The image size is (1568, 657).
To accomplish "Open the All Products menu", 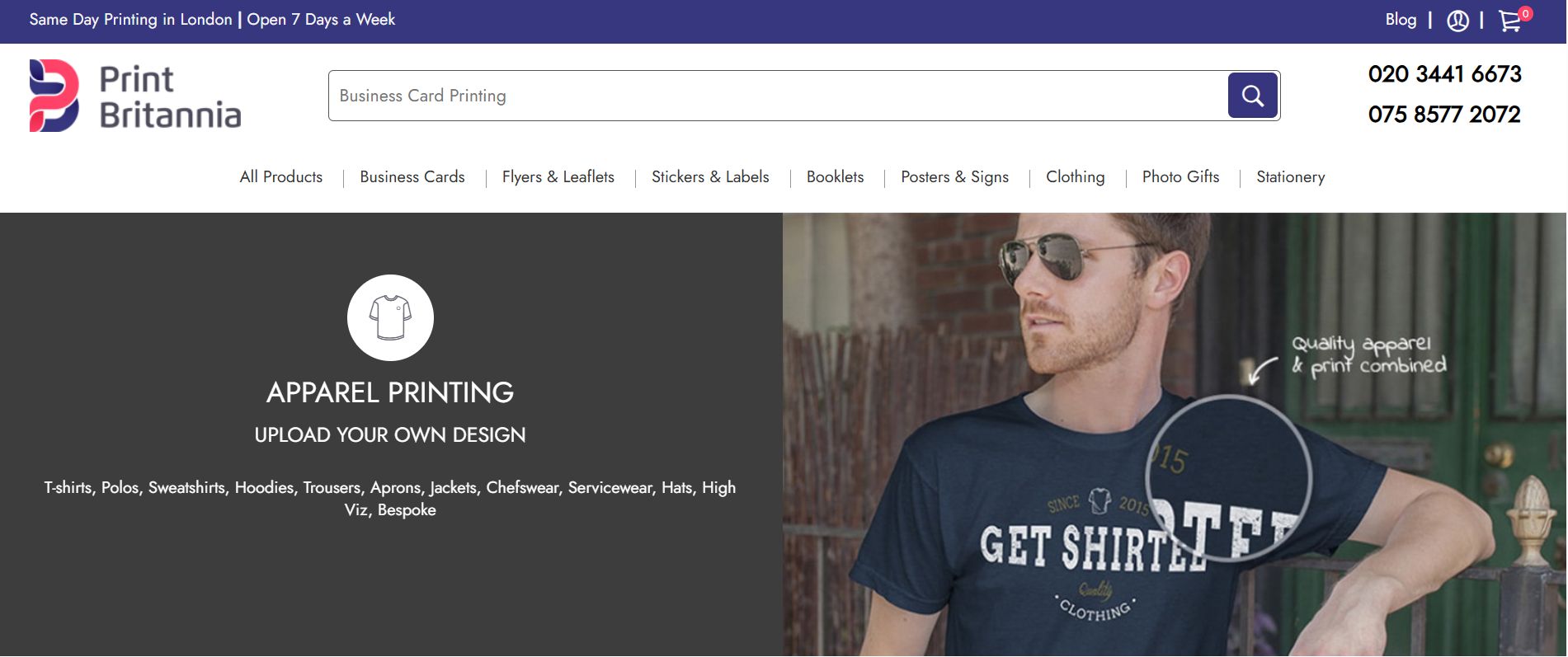I will point(280,177).
